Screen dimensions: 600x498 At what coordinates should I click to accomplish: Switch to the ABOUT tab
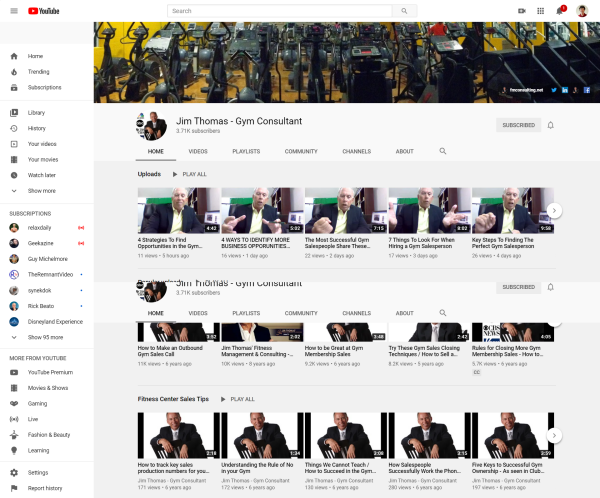404,152
